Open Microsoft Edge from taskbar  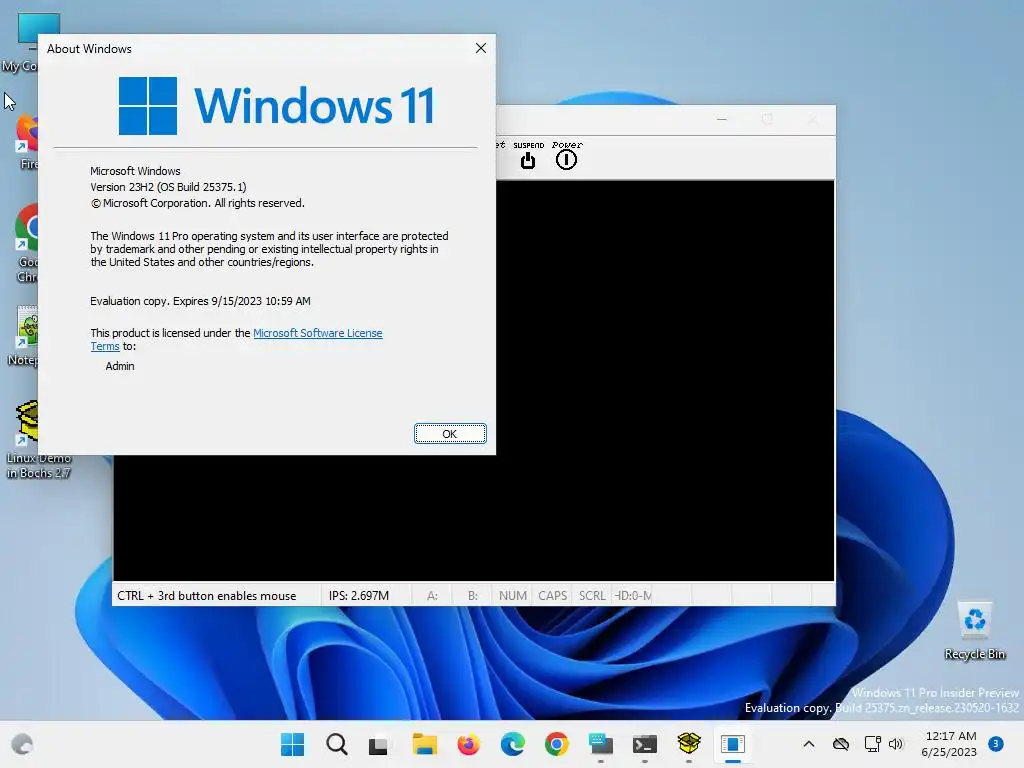[x=512, y=744]
